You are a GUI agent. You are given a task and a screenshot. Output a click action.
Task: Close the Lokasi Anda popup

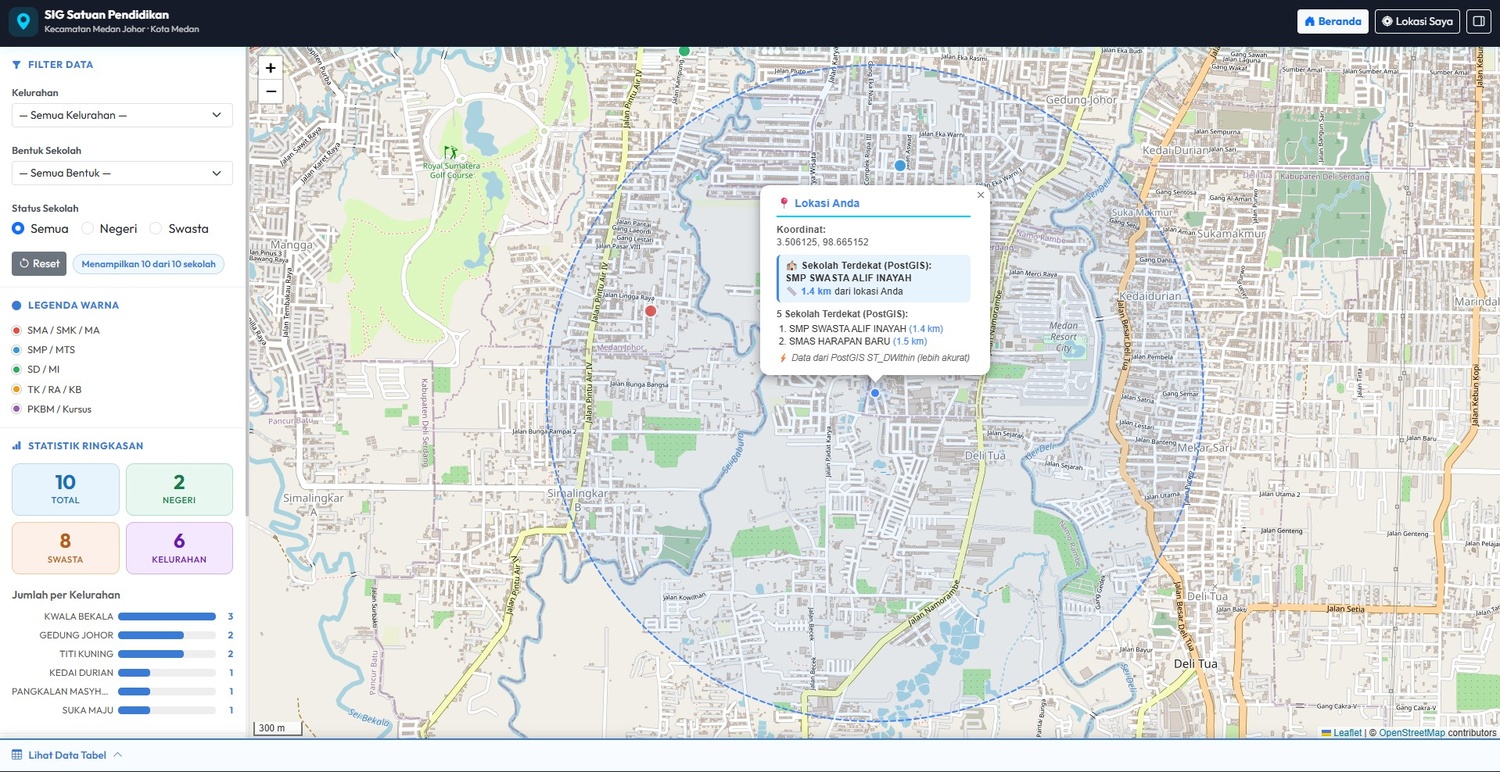(980, 195)
